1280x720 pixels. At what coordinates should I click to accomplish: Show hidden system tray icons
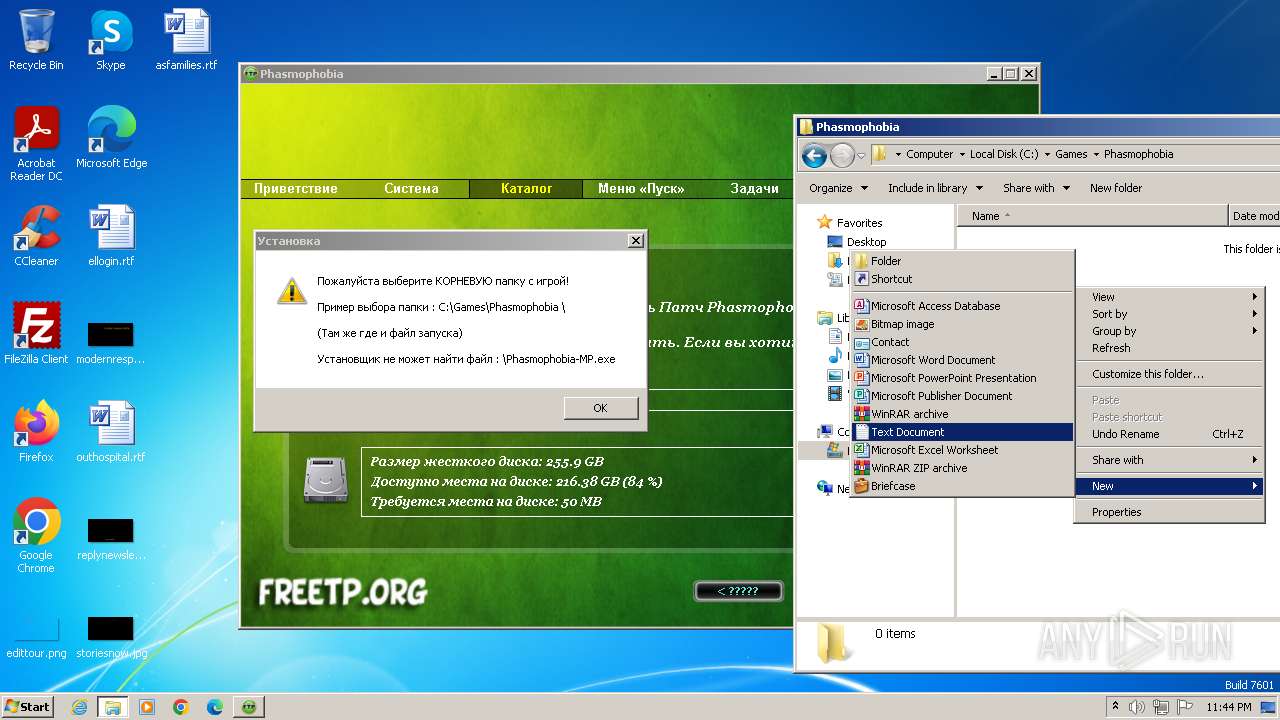pos(1114,707)
